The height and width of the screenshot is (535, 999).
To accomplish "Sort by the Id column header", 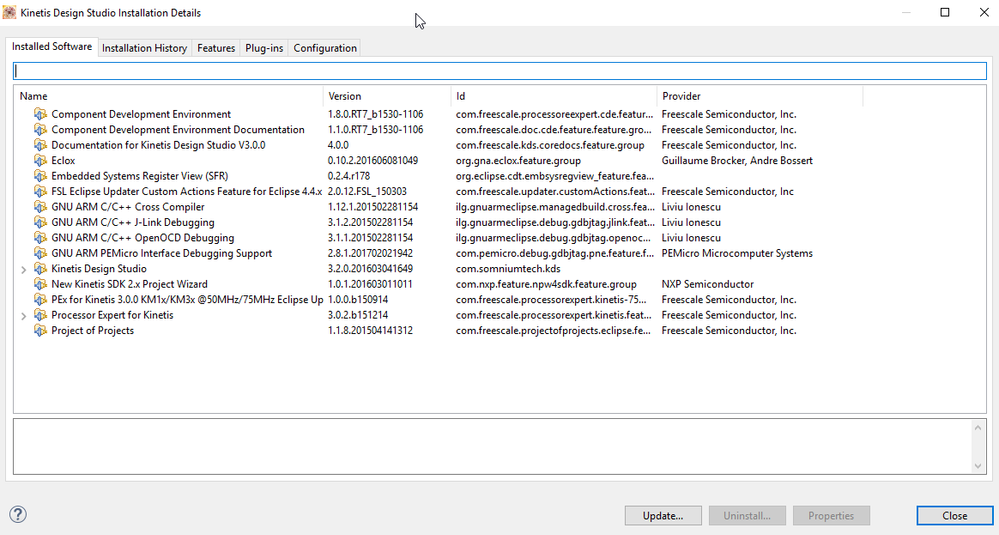I will 554,96.
